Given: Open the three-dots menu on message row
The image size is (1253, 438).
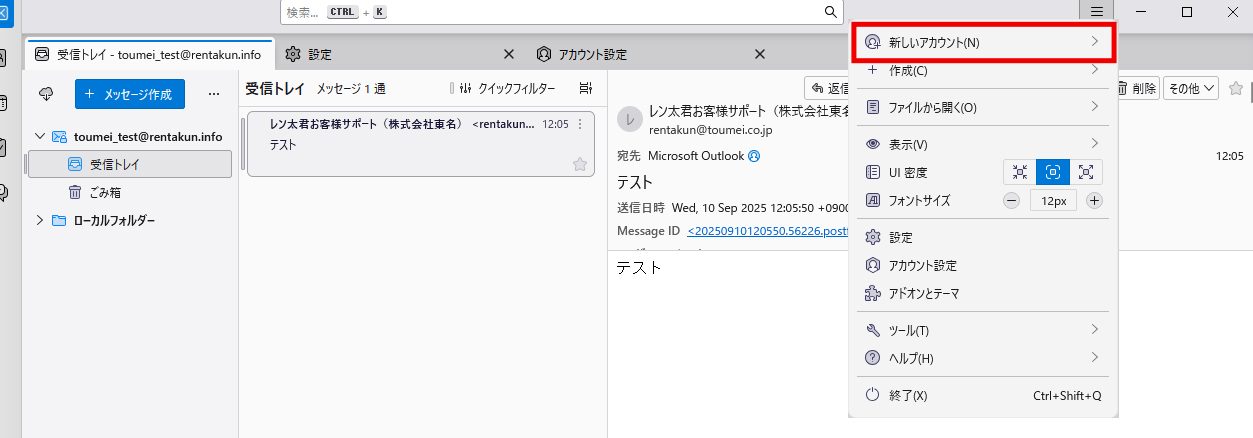Looking at the screenshot, I should [580, 125].
